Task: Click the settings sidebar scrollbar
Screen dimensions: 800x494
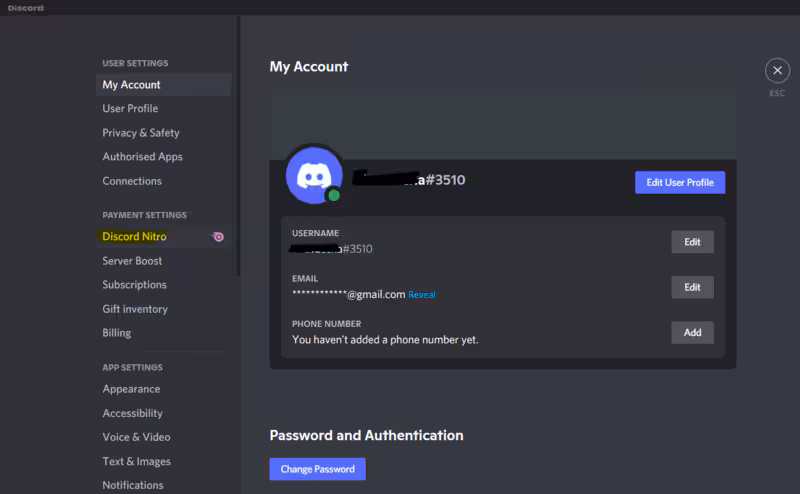Action: 238,150
